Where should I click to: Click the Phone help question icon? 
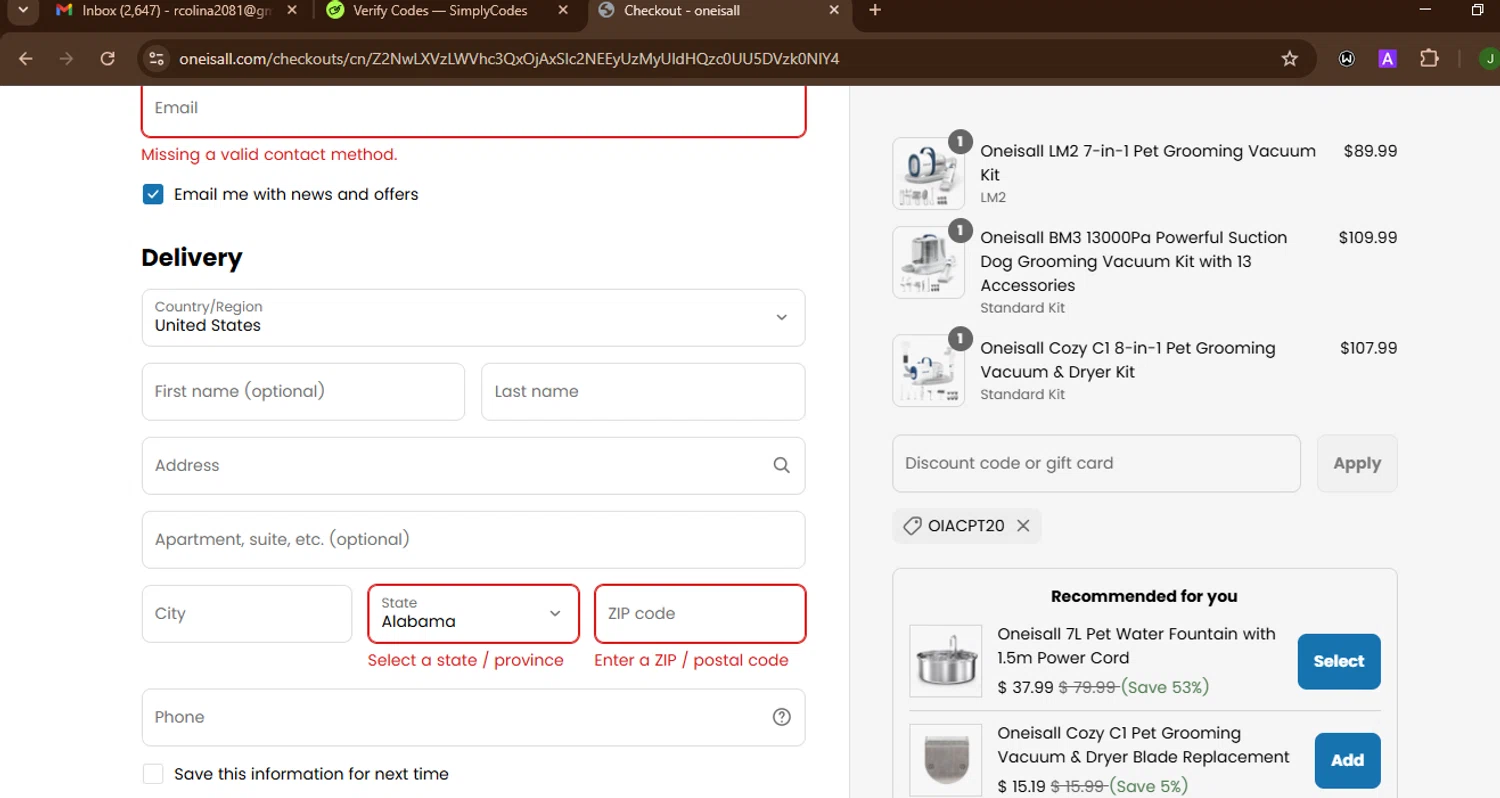coord(782,717)
